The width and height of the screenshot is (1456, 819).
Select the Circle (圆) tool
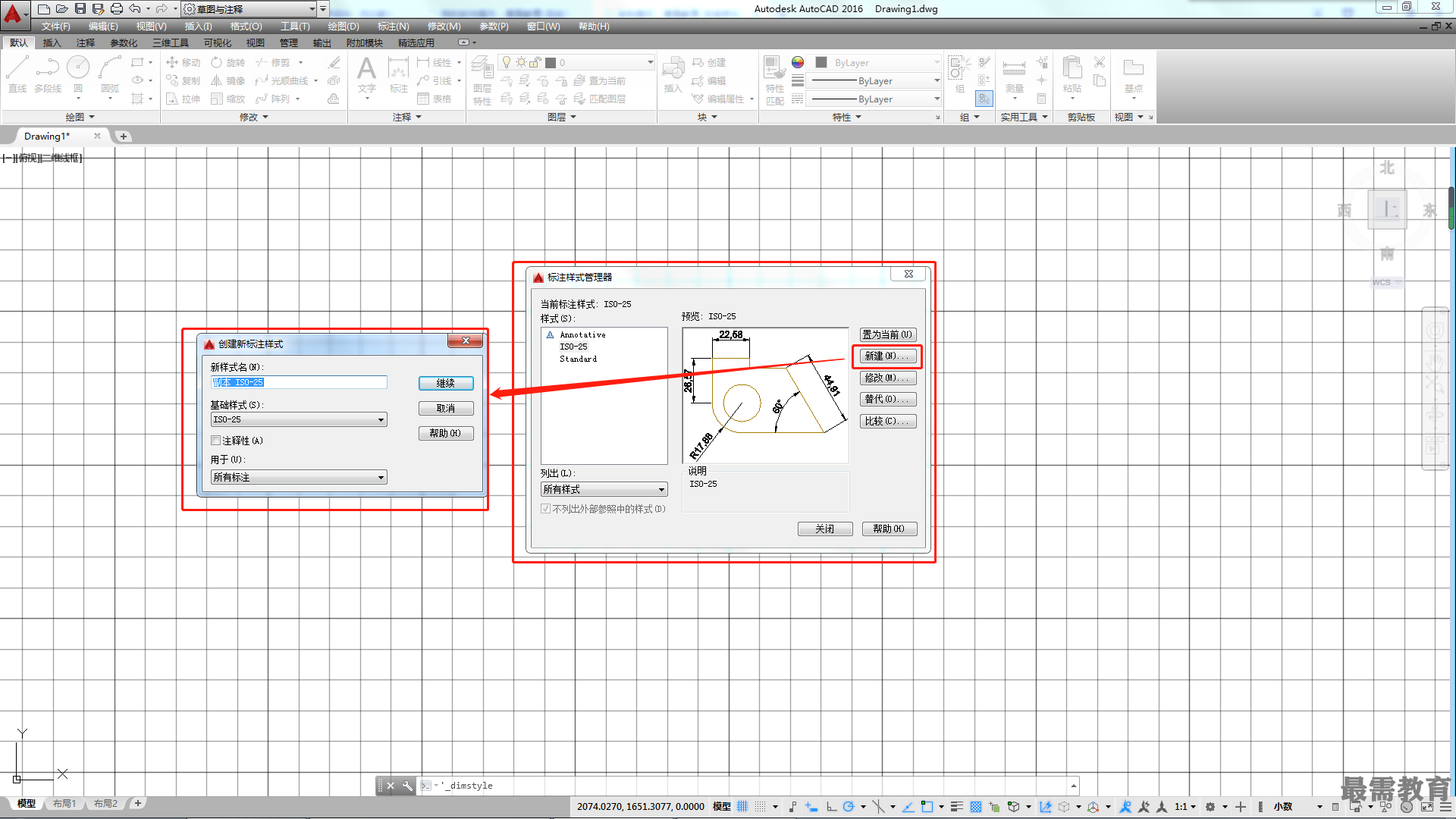coord(78,74)
